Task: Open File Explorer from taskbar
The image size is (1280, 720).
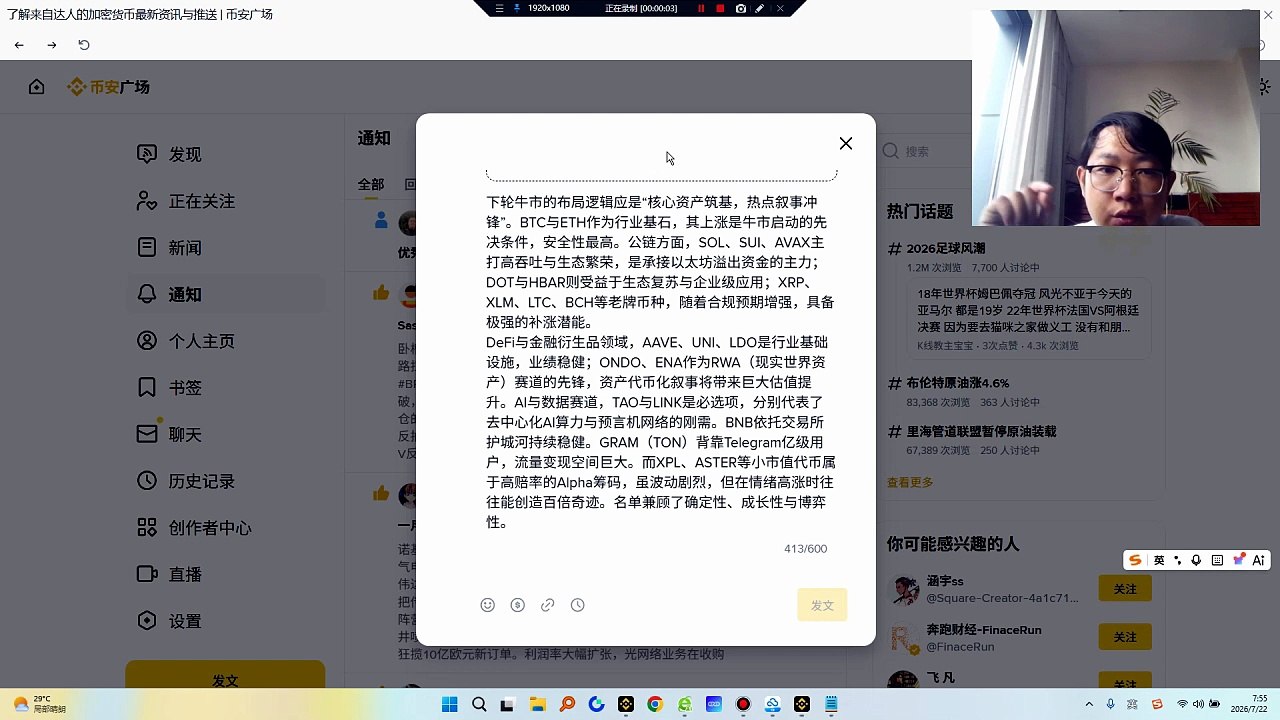Action: click(538, 704)
